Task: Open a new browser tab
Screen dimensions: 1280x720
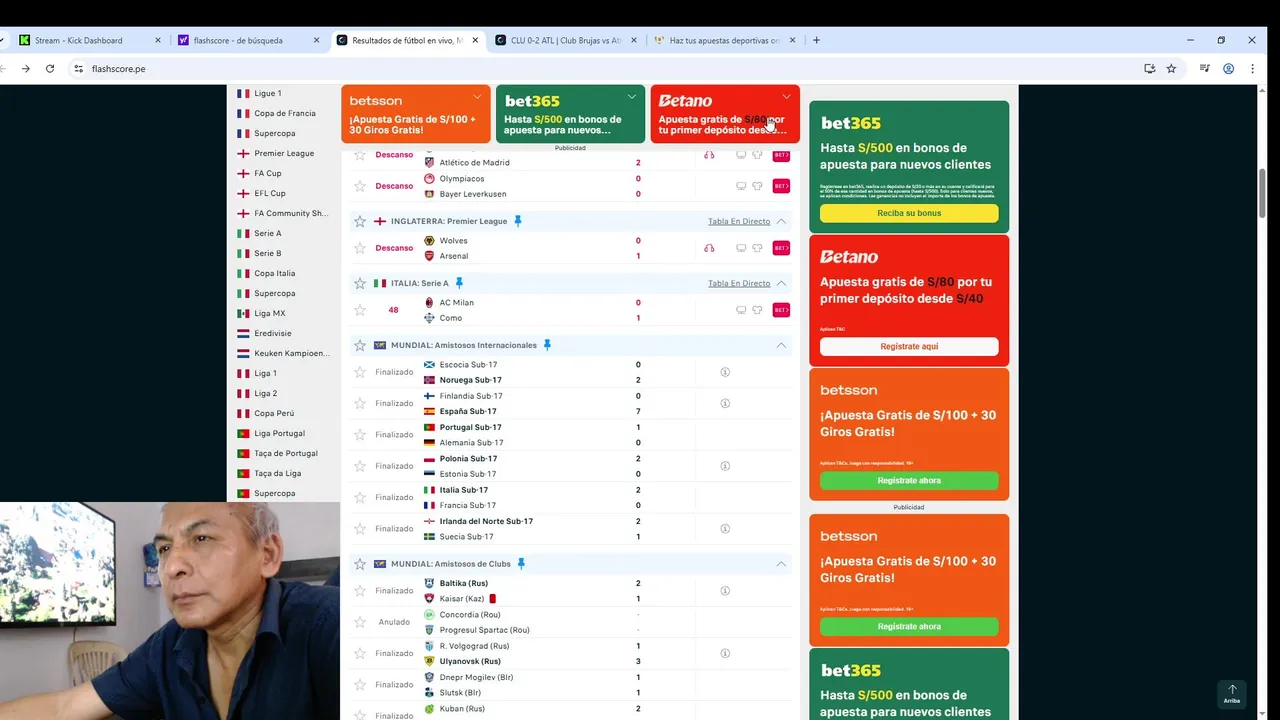Action: (816, 41)
